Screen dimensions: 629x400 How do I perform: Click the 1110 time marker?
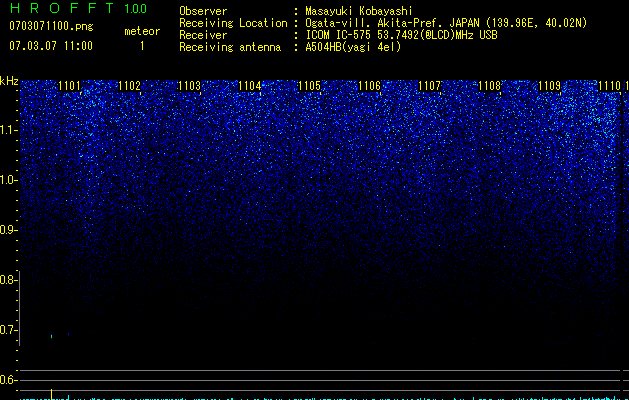point(609,86)
